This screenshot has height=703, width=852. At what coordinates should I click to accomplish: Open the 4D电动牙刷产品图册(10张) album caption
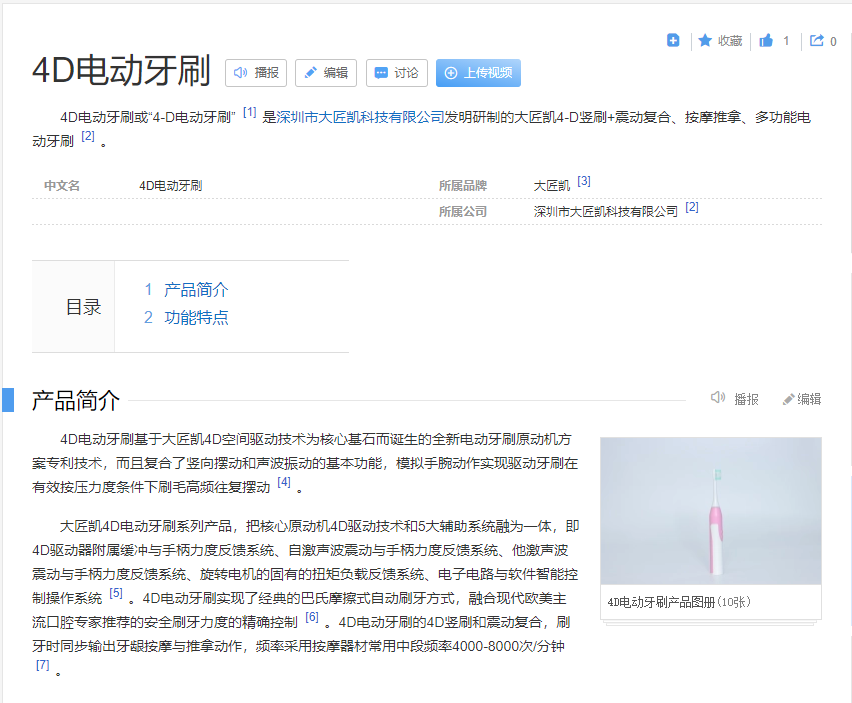(679, 602)
